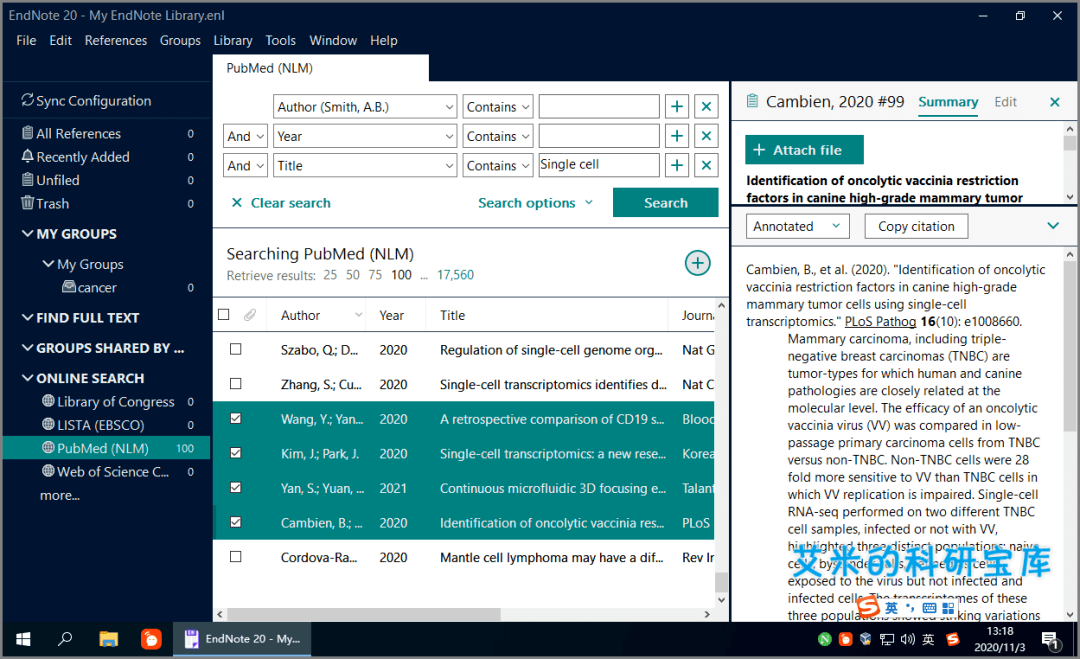This screenshot has width=1080, height=659.
Task: Open the Unfiled references clipboard icon
Action: (28, 180)
